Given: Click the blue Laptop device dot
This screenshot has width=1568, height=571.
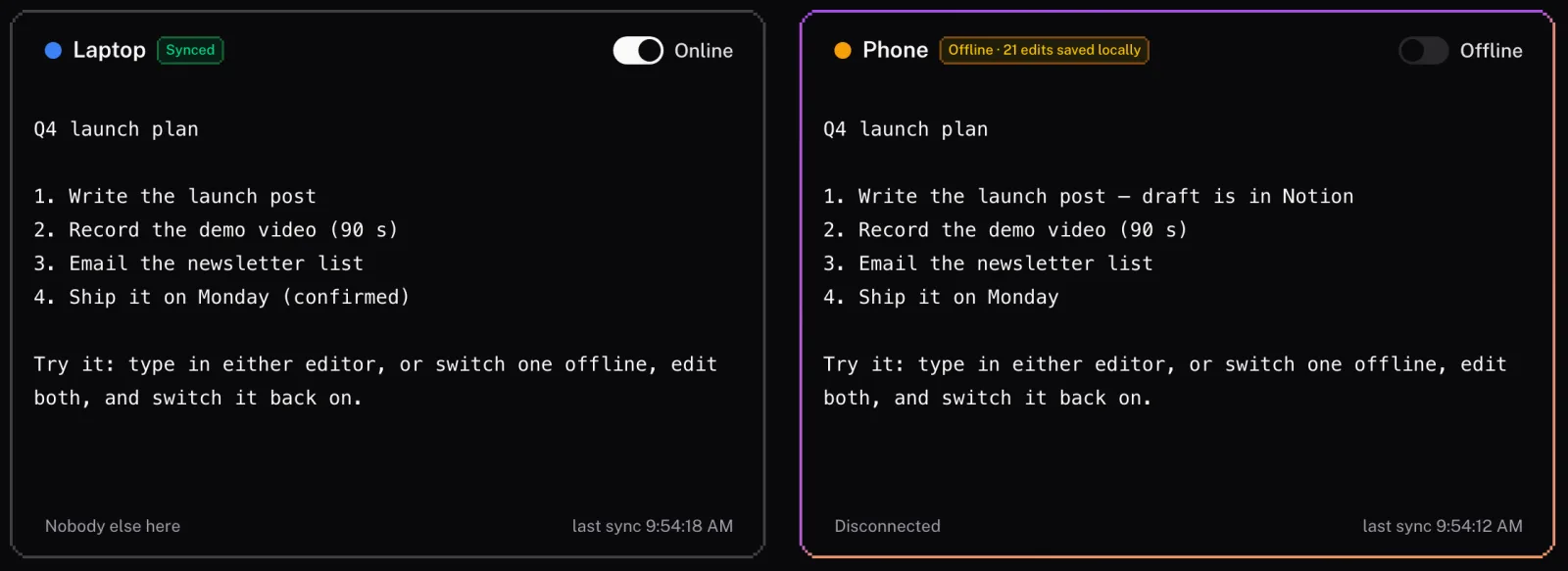Looking at the screenshot, I should click(x=53, y=50).
